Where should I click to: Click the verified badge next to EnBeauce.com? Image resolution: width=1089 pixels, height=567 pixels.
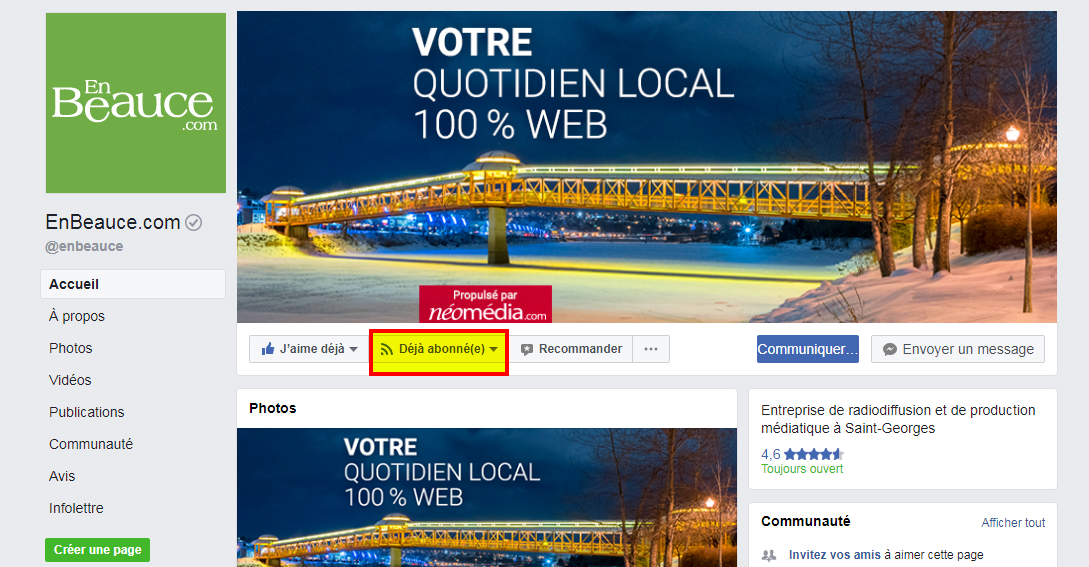[194, 222]
